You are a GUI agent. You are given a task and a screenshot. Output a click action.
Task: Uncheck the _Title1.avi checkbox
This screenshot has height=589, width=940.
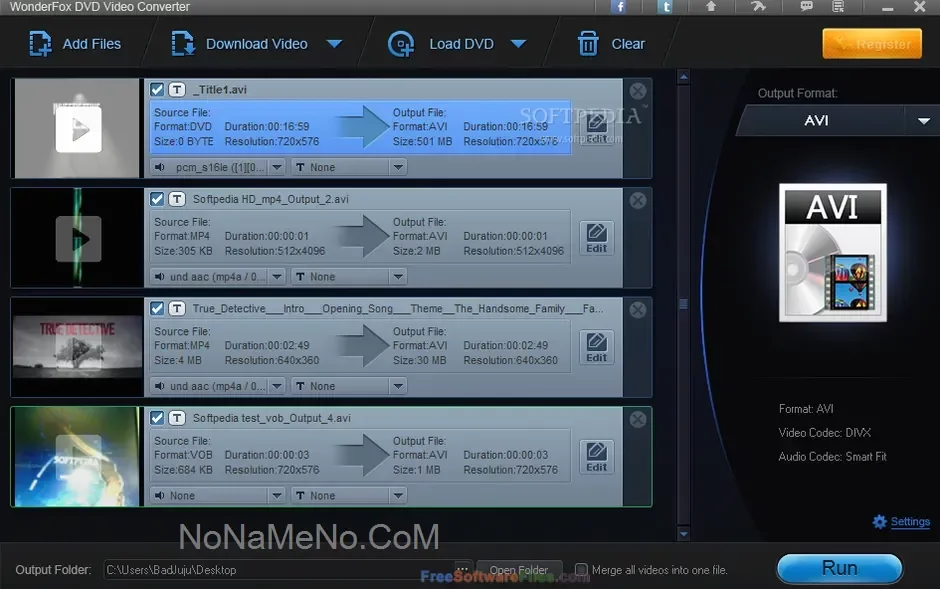point(157,90)
